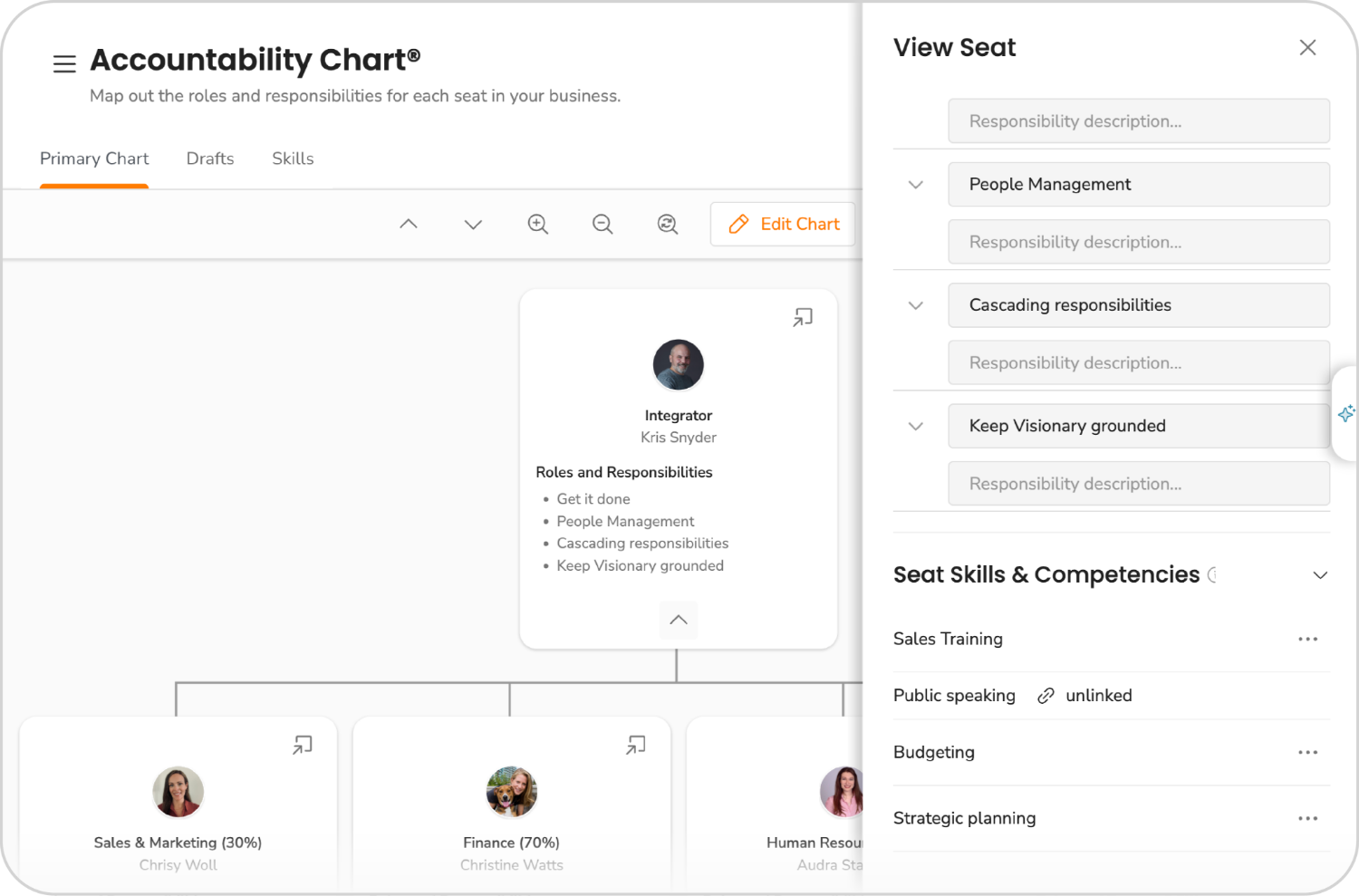The height and width of the screenshot is (896, 1359).
Task: Reset the chart zoom with the refresh-magnifier icon
Action: pyautogui.click(x=668, y=224)
